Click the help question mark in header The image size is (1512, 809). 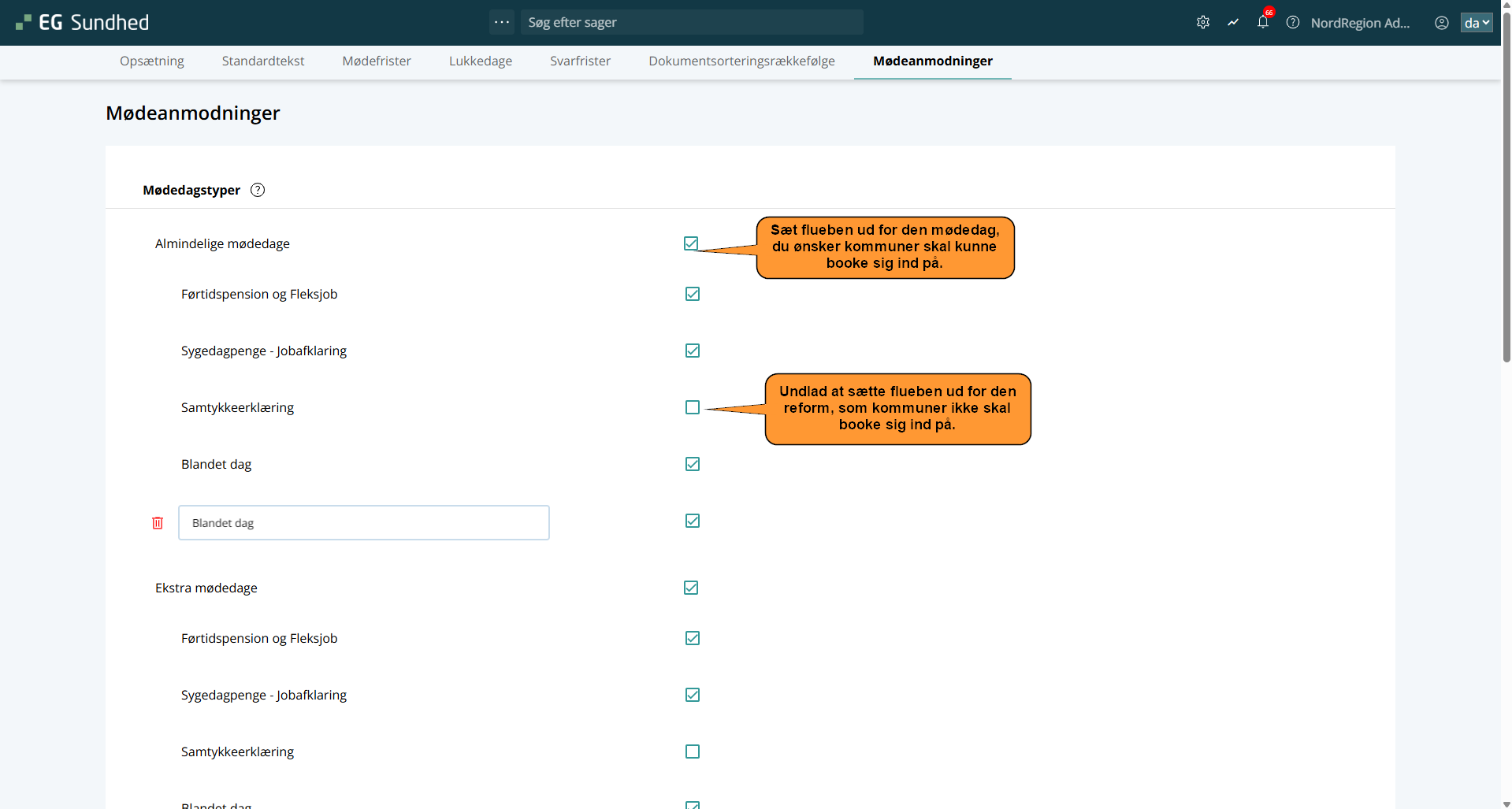pos(1293,23)
